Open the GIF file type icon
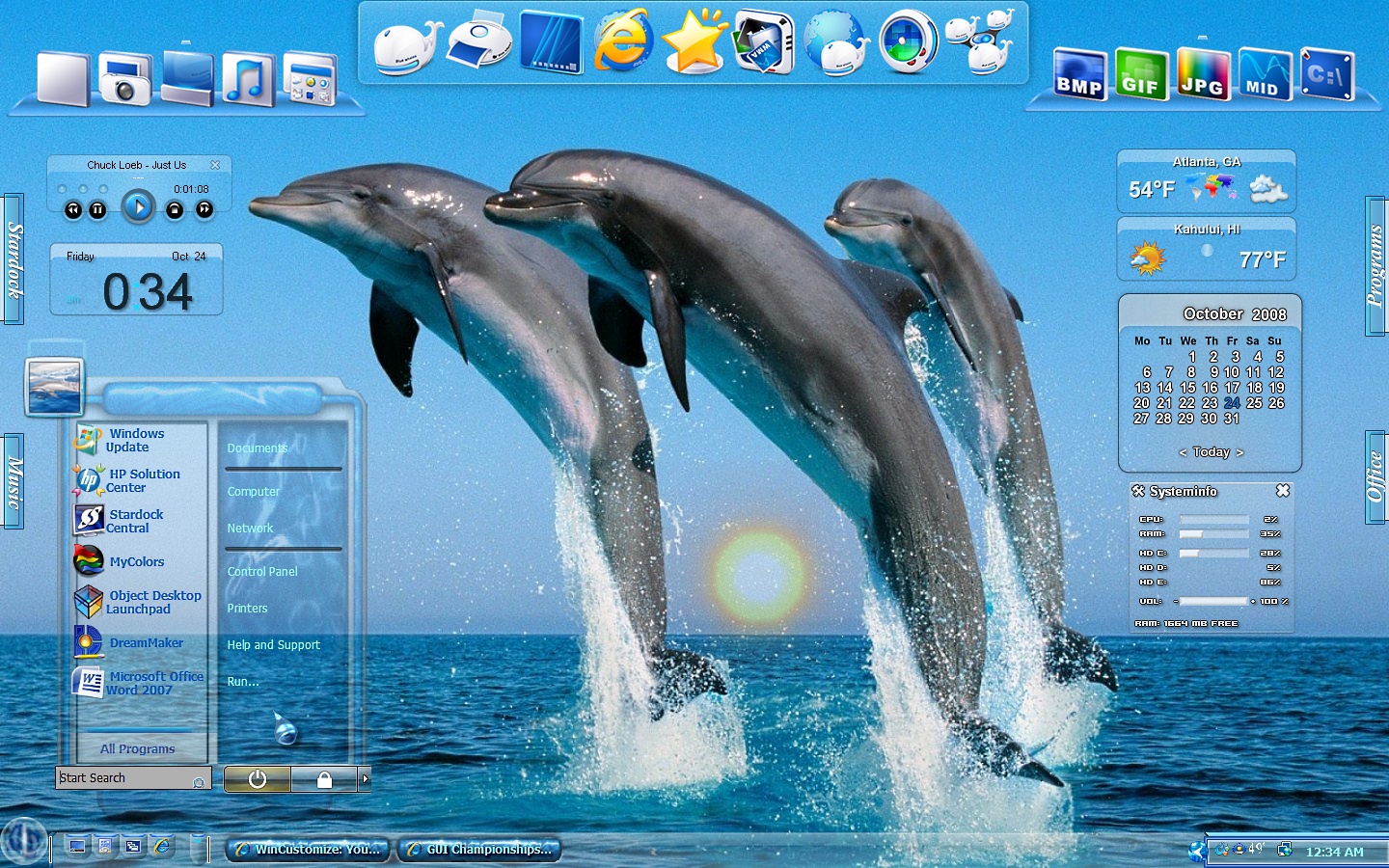 click(1140, 75)
